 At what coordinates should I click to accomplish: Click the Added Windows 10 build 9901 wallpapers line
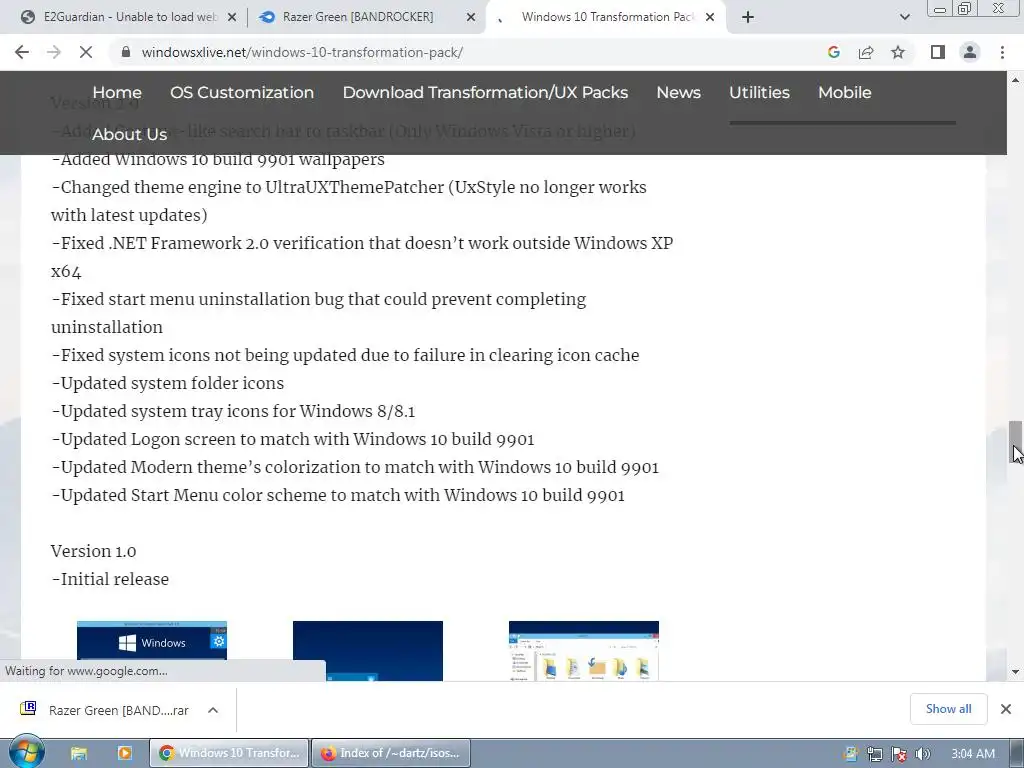coord(217,159)
